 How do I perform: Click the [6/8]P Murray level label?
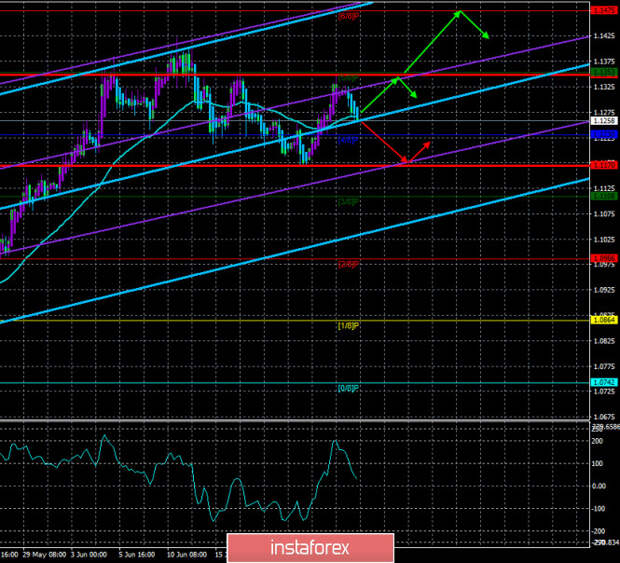(x=348, y=17)
